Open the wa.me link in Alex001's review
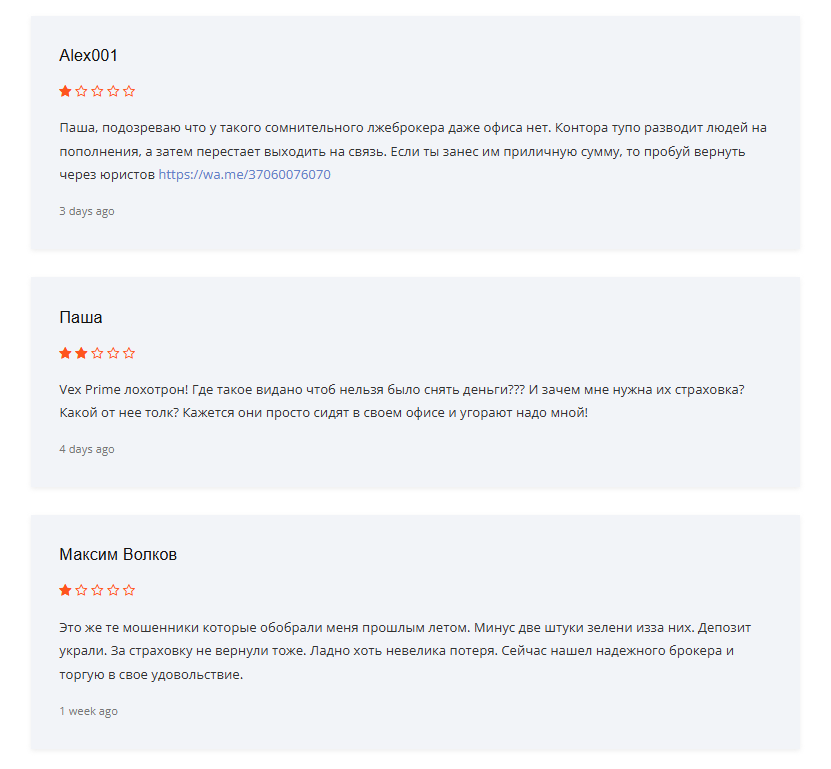 pos(244,174)
